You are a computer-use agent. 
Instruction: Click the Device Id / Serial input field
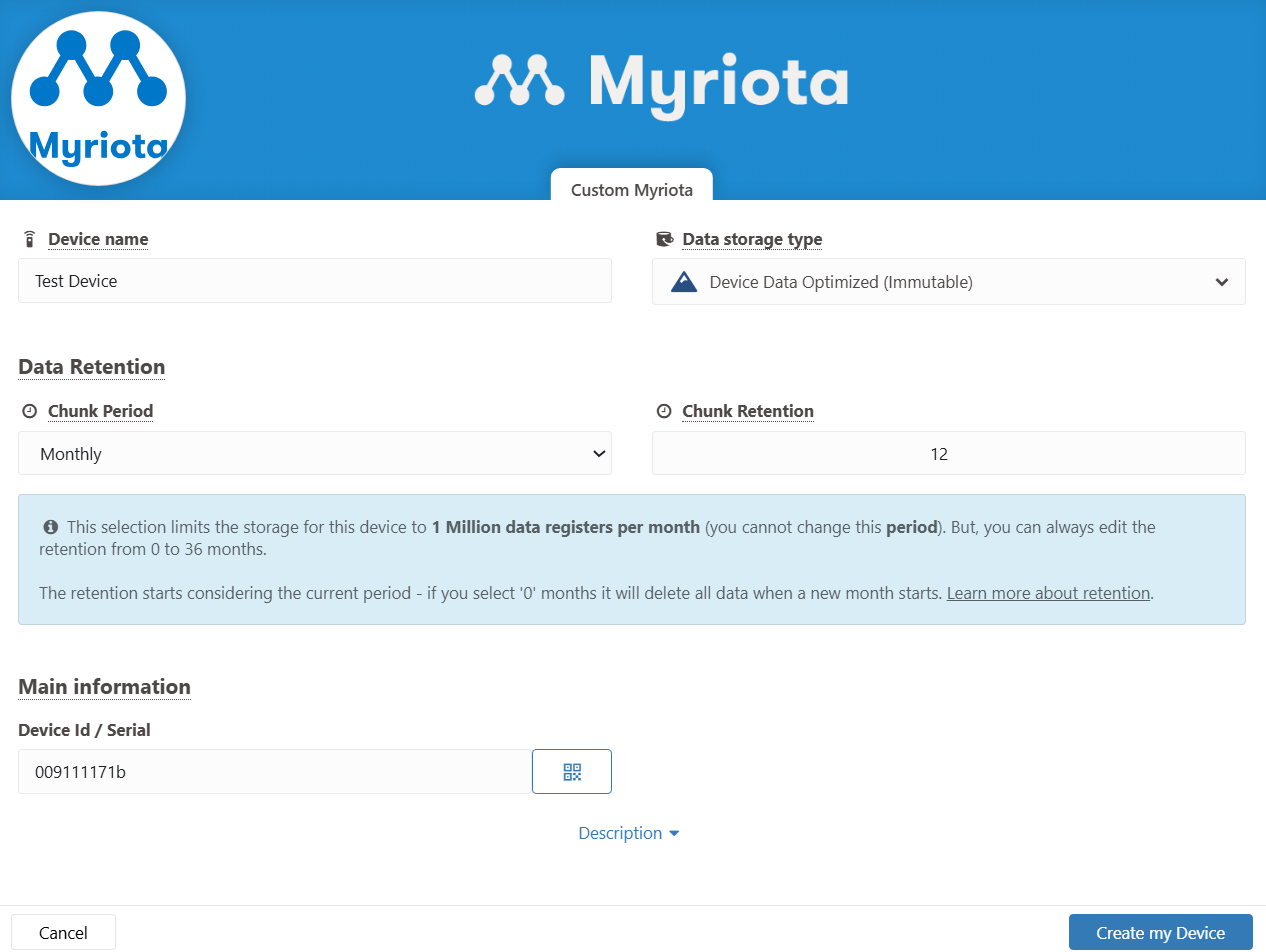[x=275, y=772]
